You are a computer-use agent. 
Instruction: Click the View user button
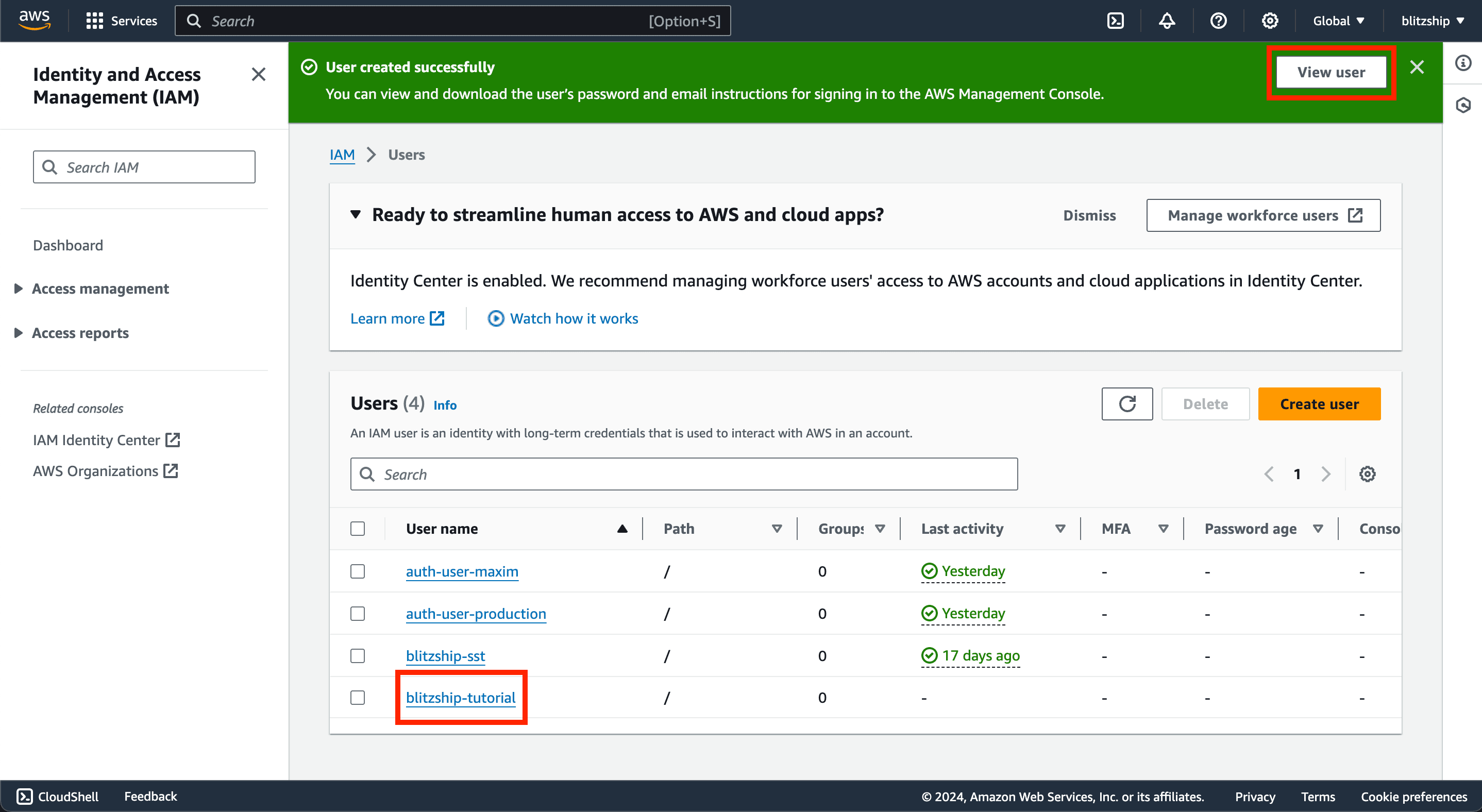click(1331, 72)
